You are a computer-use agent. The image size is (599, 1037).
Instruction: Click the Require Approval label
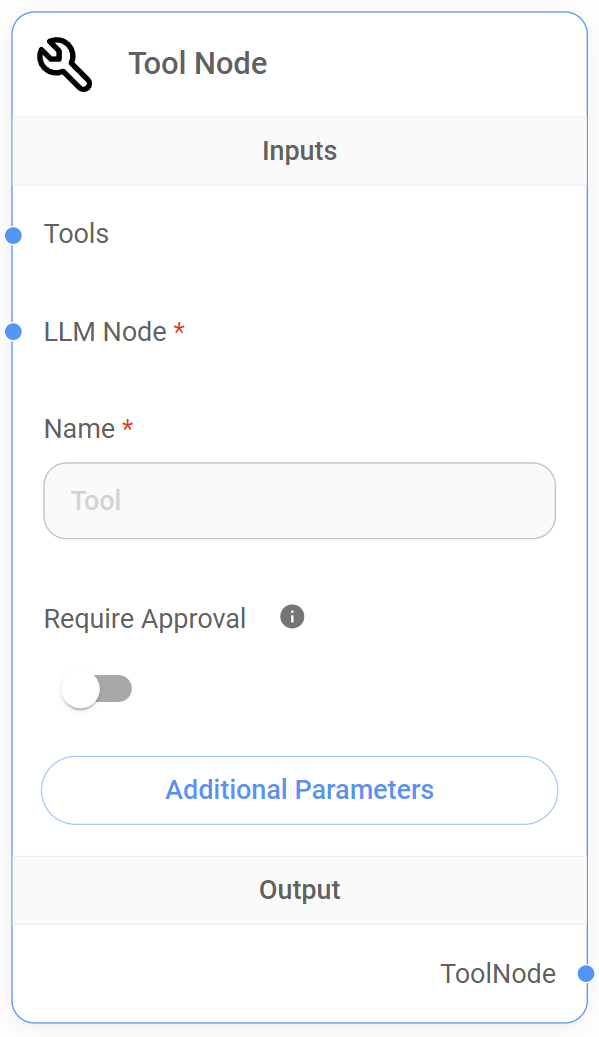(x=145, y=619)
